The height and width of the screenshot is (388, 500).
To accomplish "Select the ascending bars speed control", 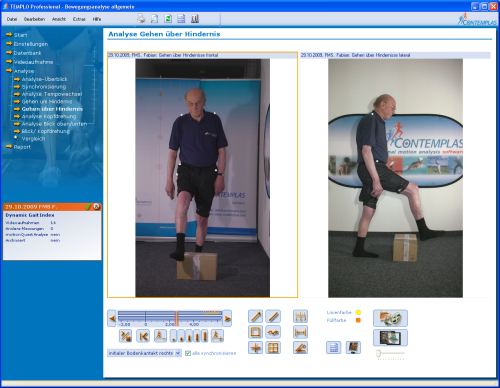I will 189,336.
